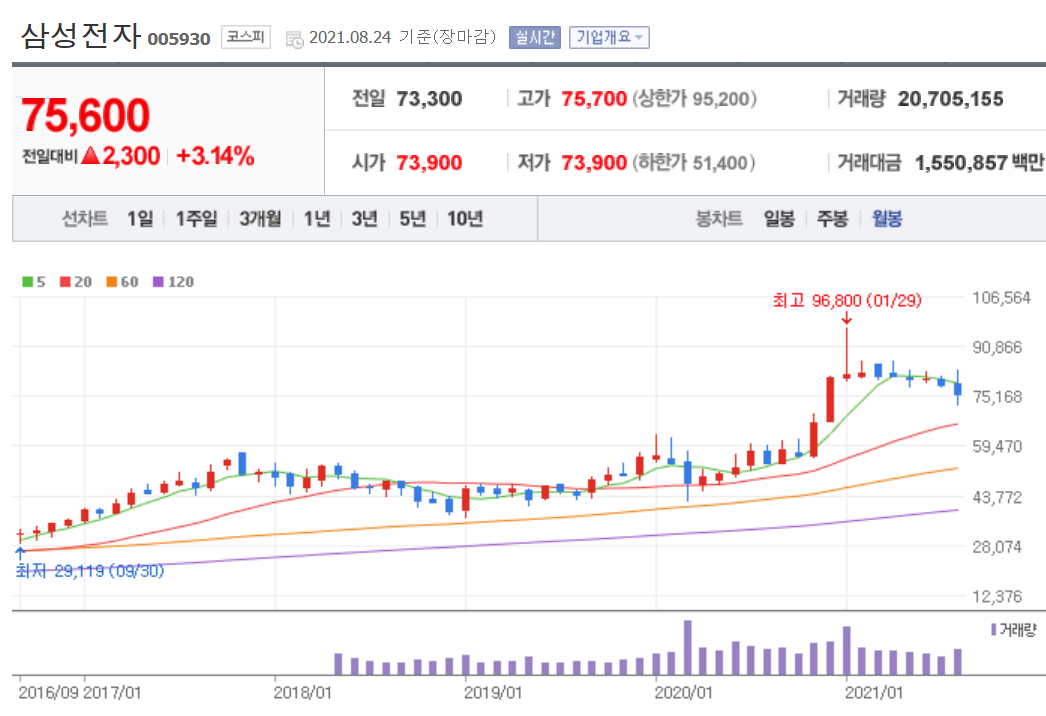Click the 거래대금 1,550,857 value
The height and width of the screenshot is (716, 1046).
961,163
